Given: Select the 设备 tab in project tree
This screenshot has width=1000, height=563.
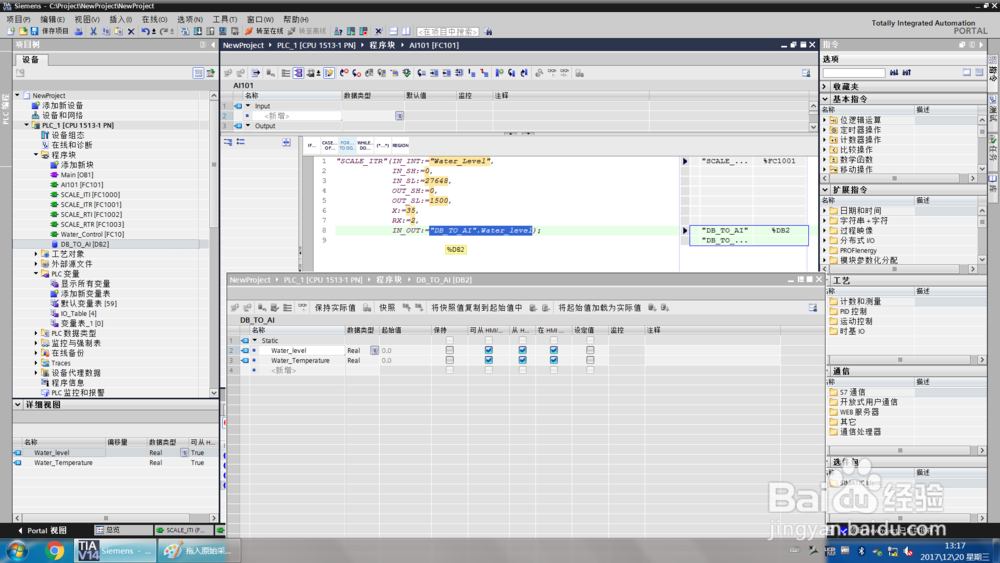Looking at the screenshot, I should [31, 59].
